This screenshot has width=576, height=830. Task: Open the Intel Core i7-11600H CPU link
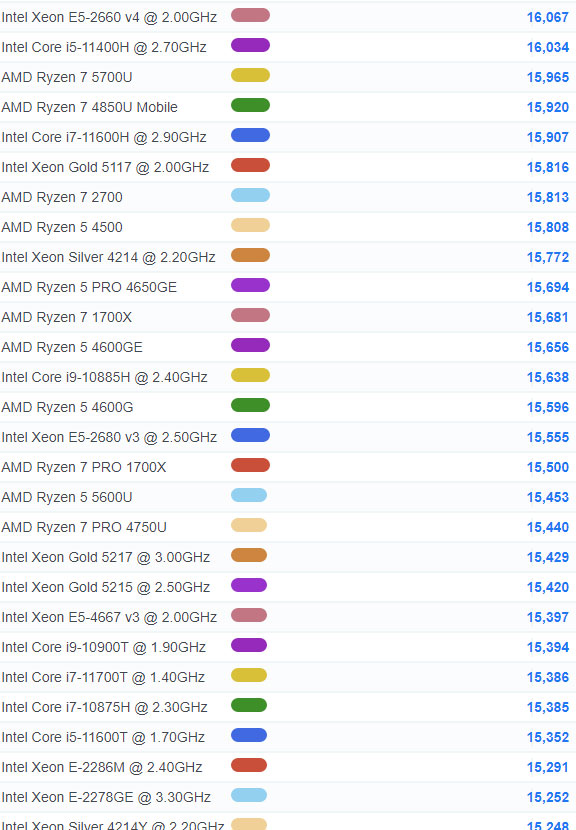tap(104, 138)
